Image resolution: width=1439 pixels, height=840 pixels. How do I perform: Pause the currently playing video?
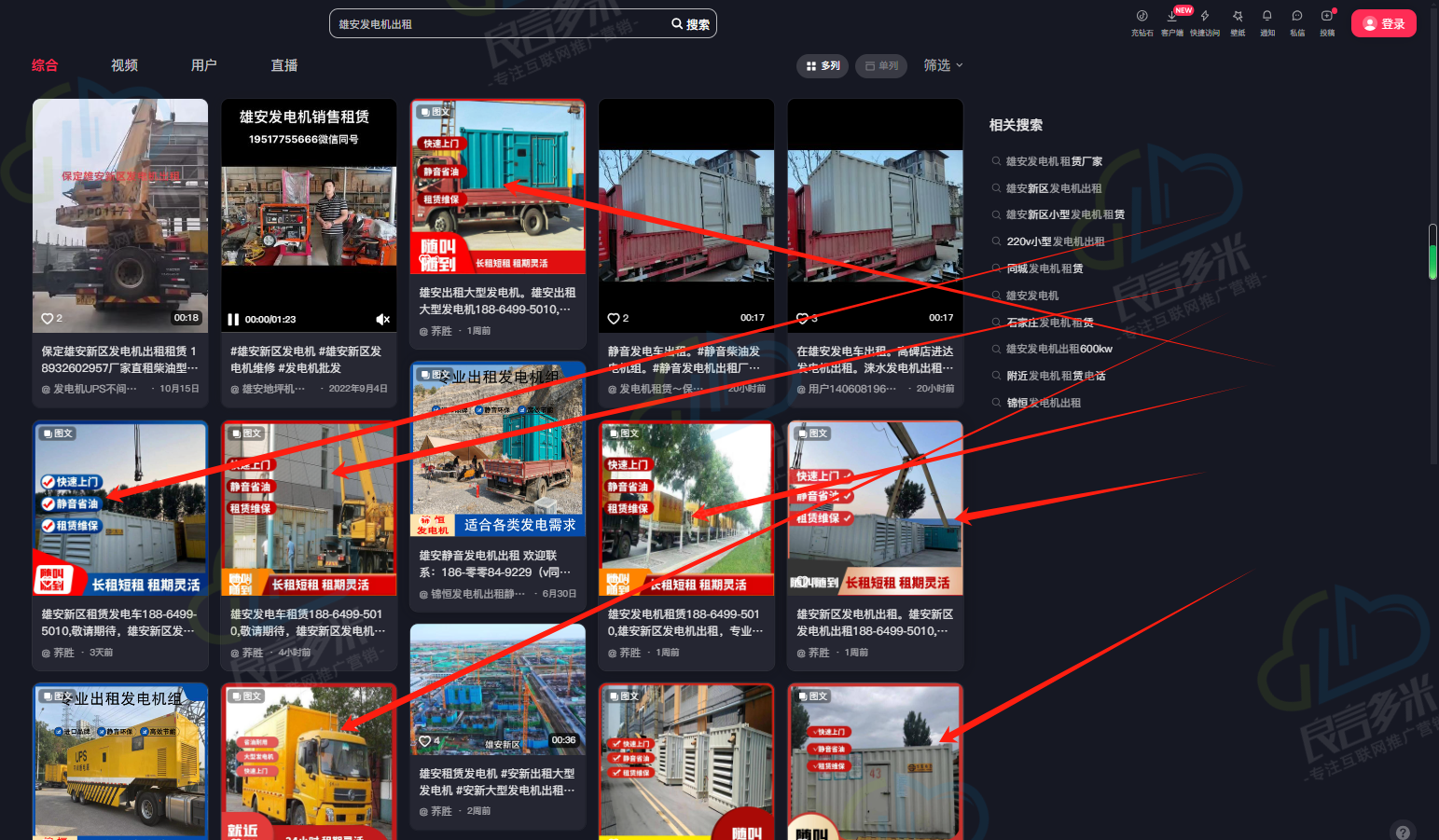point(233,320)
